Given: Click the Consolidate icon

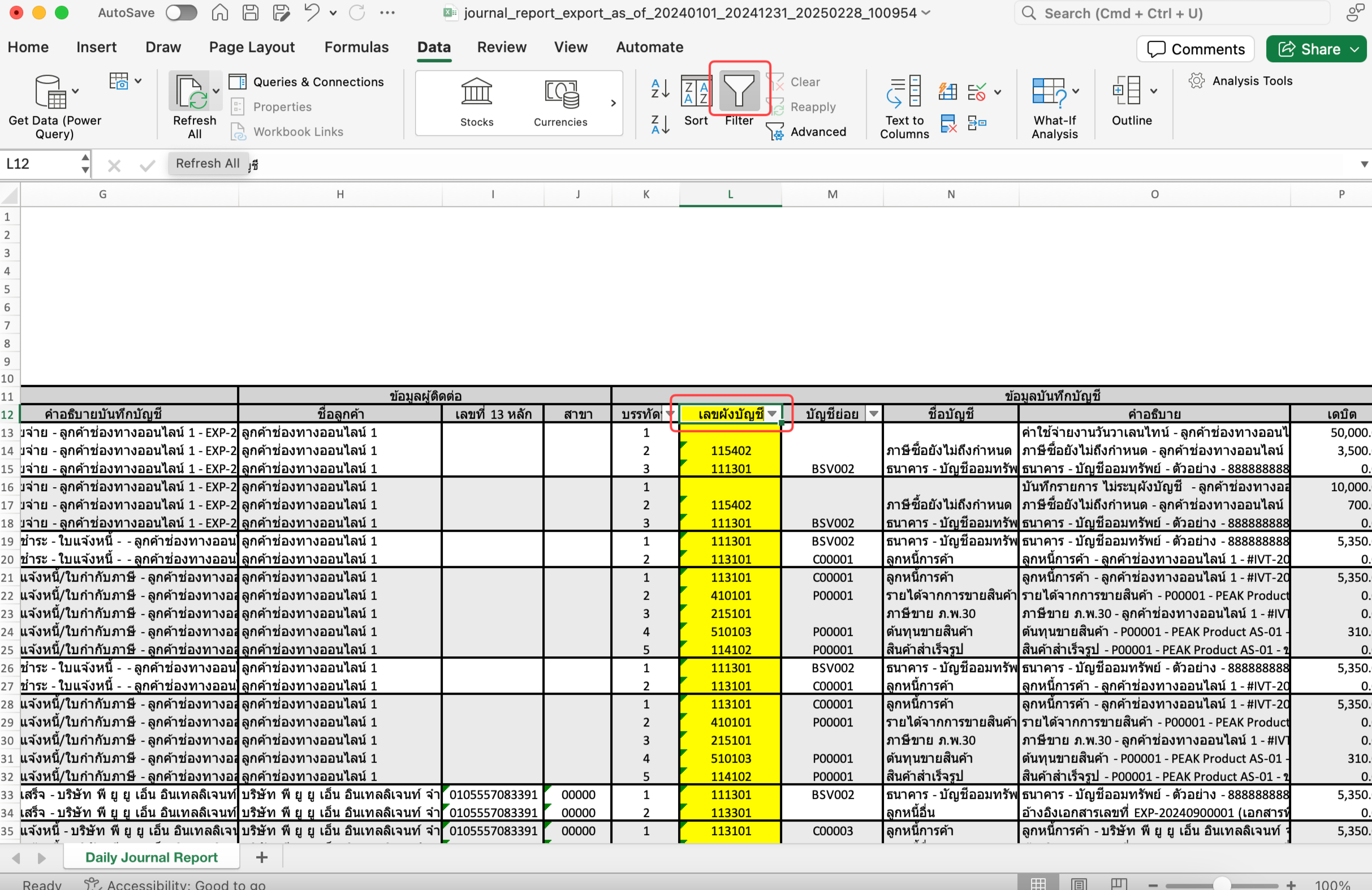Looking at the screenshot, I should [977, 123].
